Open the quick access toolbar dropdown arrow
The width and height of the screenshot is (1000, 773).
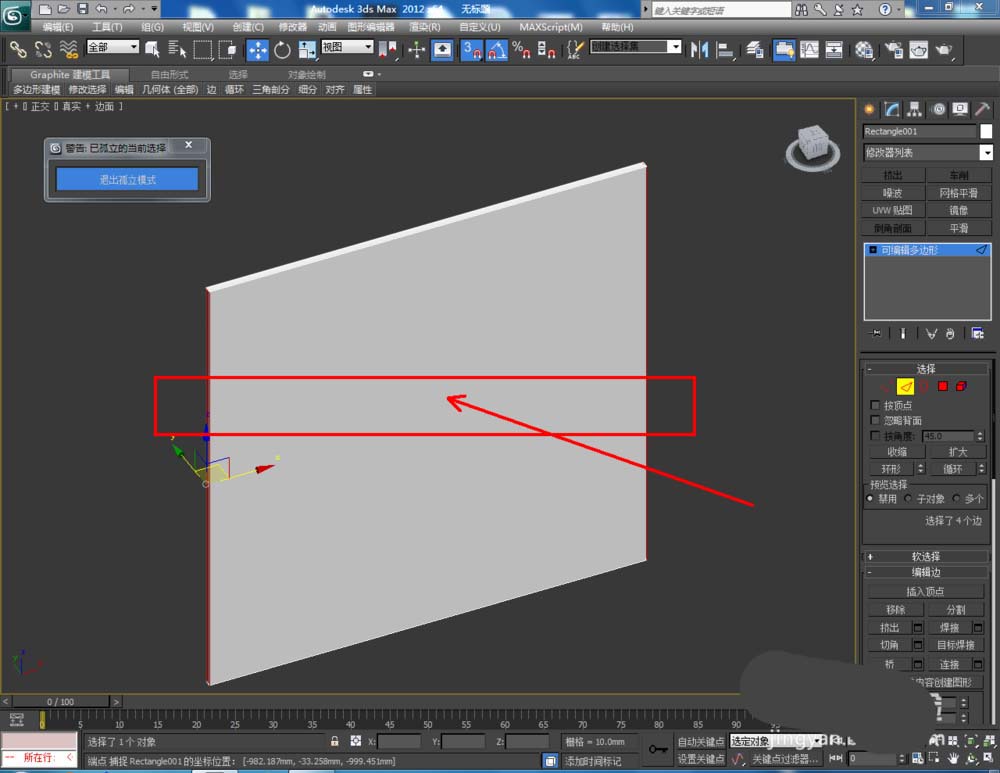coord(155,8)
